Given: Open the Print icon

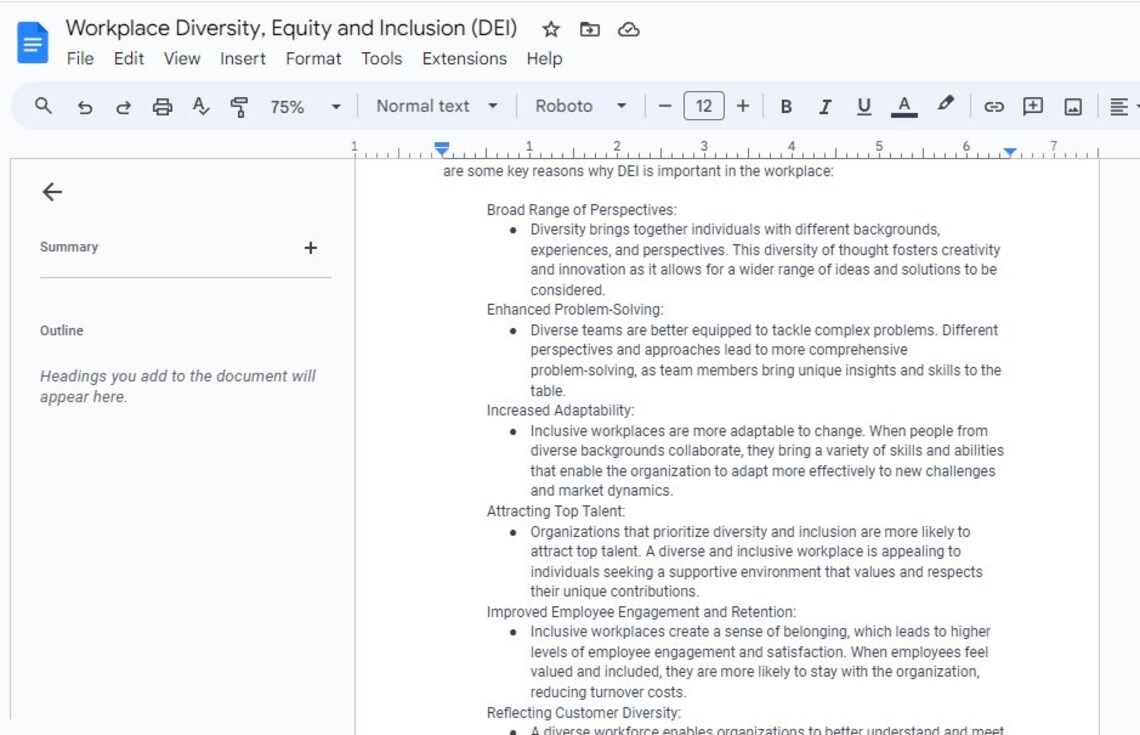Looking at the screenshot, I should (162, 106).
